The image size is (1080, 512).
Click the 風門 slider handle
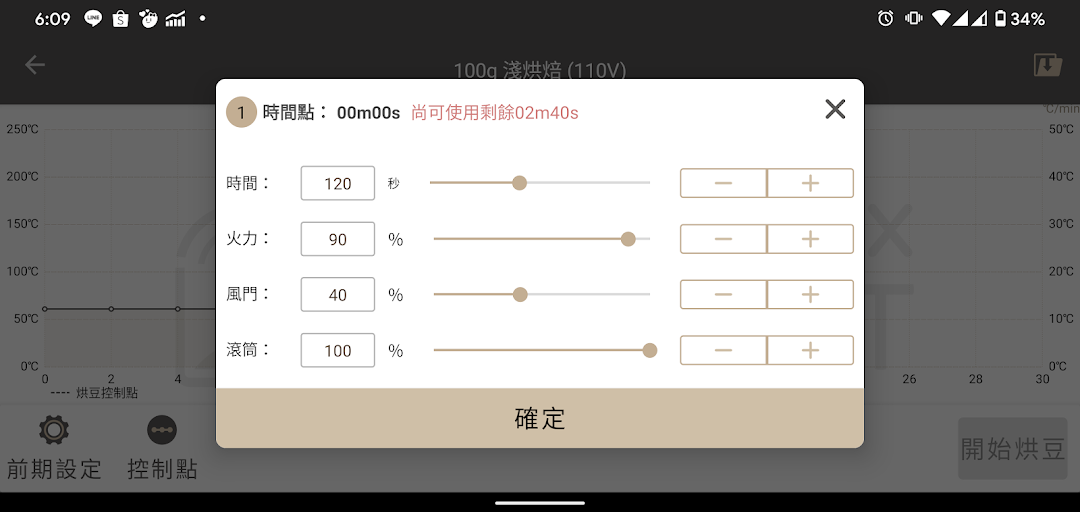click(x=520, y=295)
